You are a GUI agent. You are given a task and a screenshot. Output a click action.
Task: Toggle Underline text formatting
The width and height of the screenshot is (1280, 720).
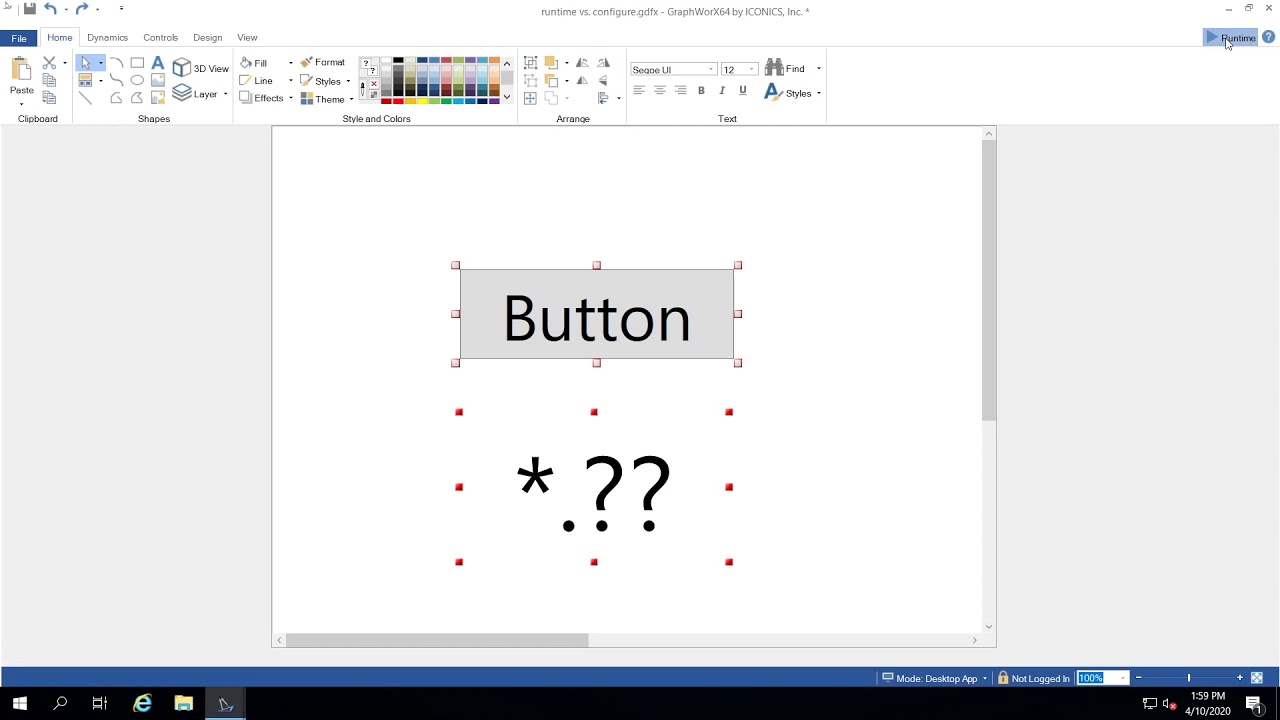(x=742, y=91)
